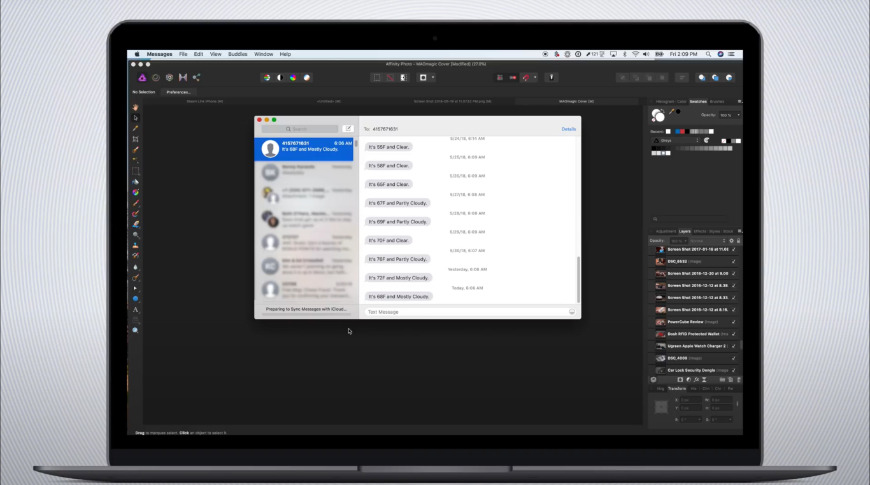Select the Flood Fill bucket tool
Screen dimensions: 870x485
(x=135, y=181)
